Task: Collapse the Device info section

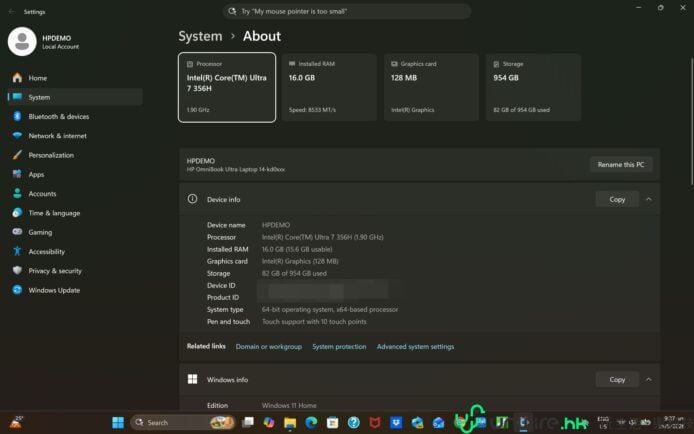Action: (649, 199)
